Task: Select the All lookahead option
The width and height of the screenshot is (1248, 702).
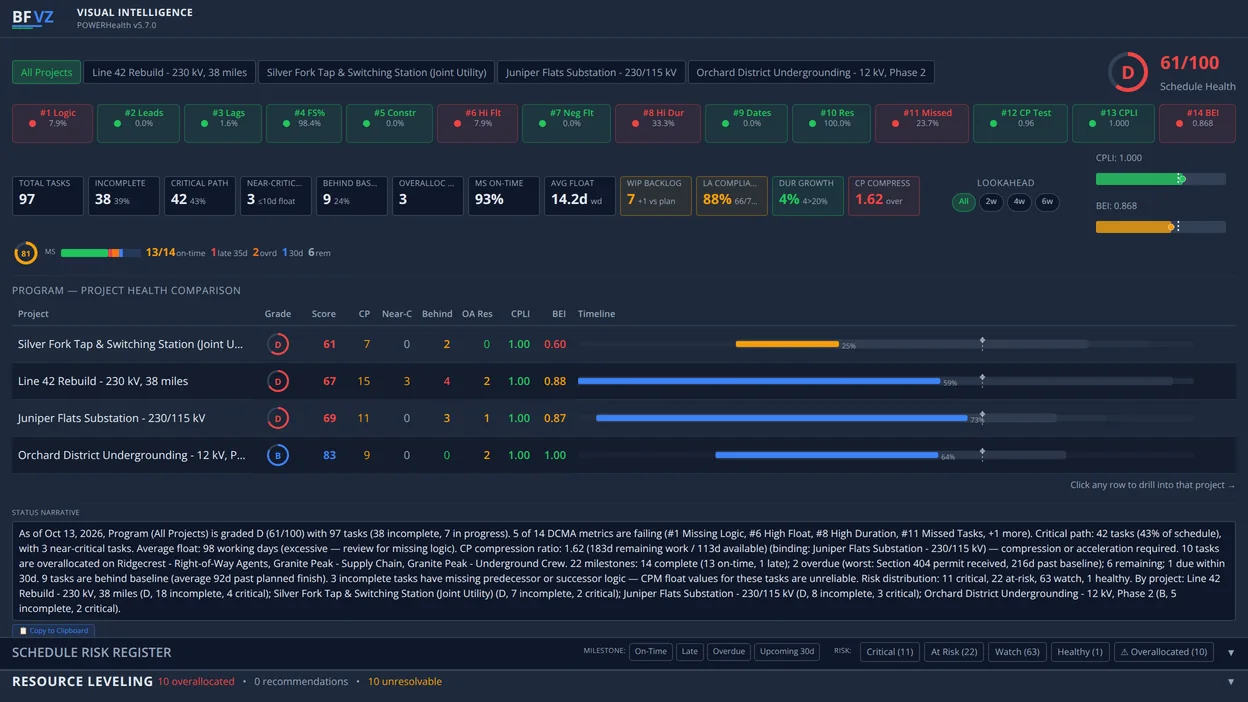Action: click(x=963, y=202)
